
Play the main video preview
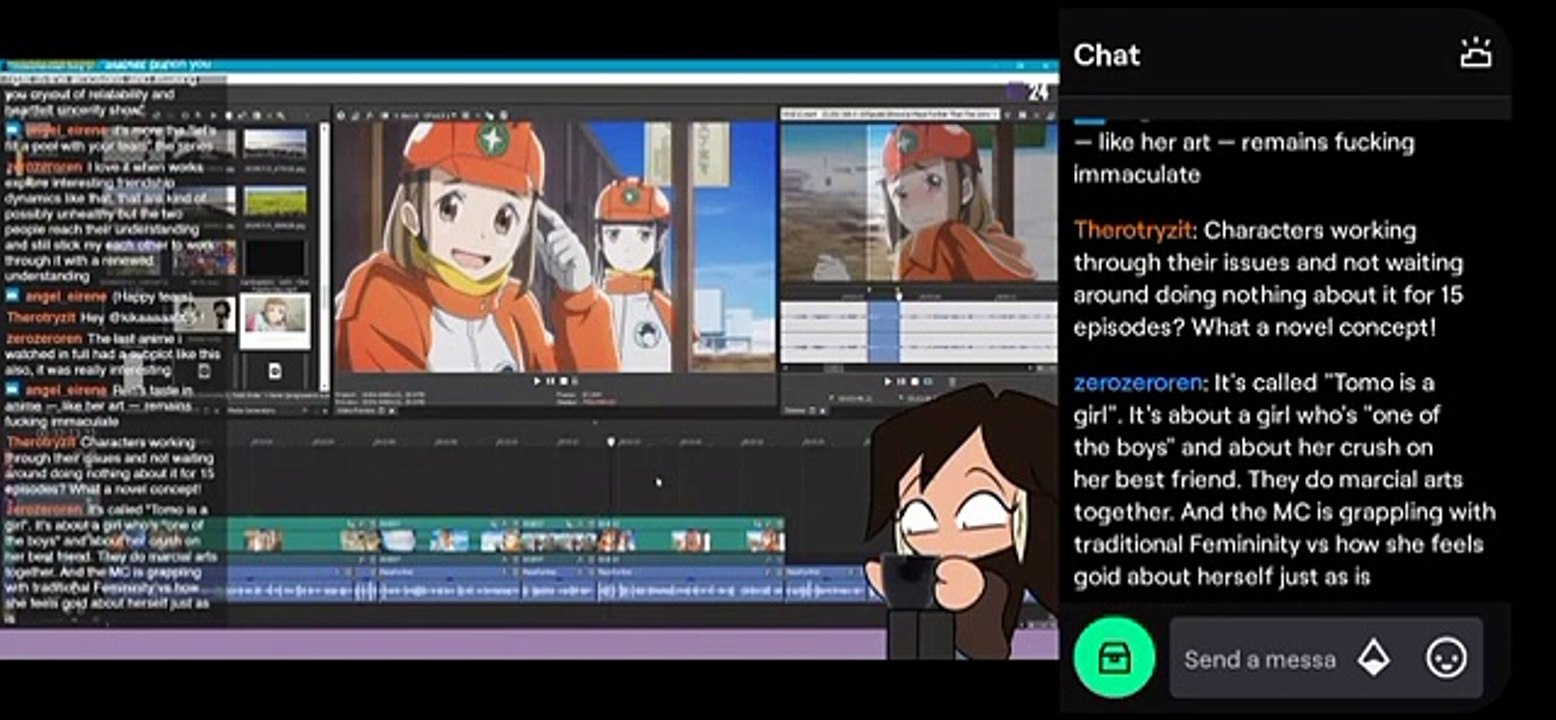tap(537, 381)
